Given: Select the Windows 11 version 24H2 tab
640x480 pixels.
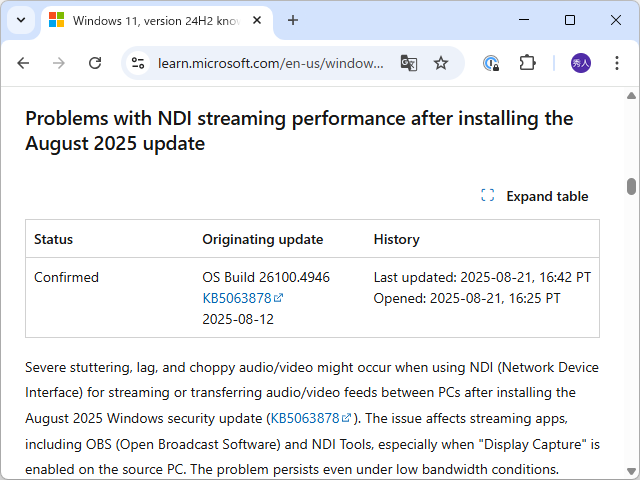Looking at the screenshot, I should (x=150, y=20).
